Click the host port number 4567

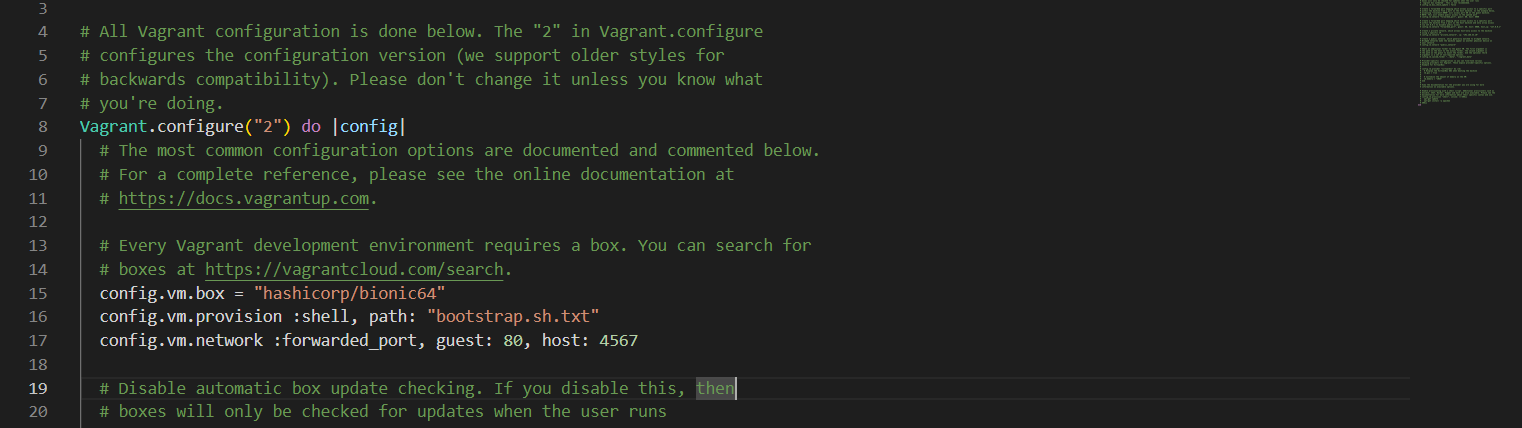pos(618,341)
